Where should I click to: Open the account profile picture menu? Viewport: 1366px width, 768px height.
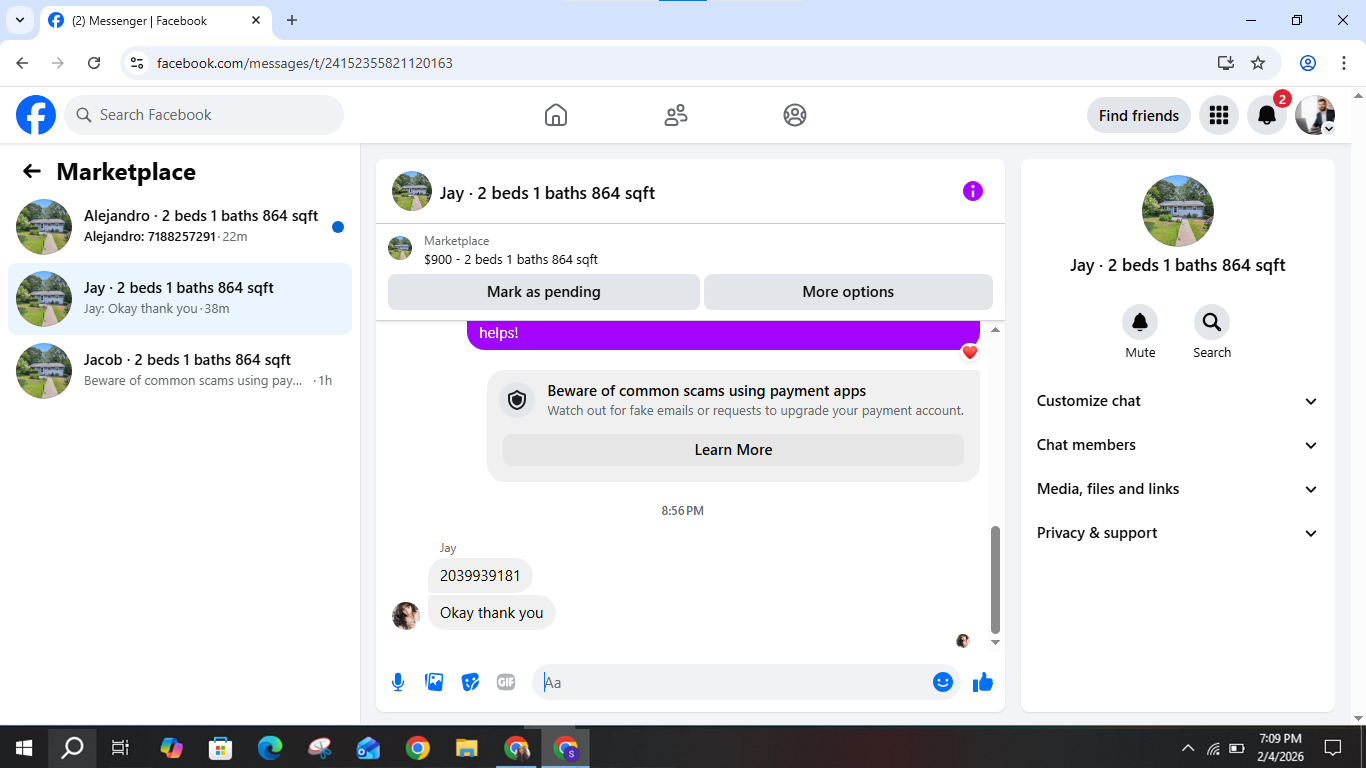coord(1315,115)
